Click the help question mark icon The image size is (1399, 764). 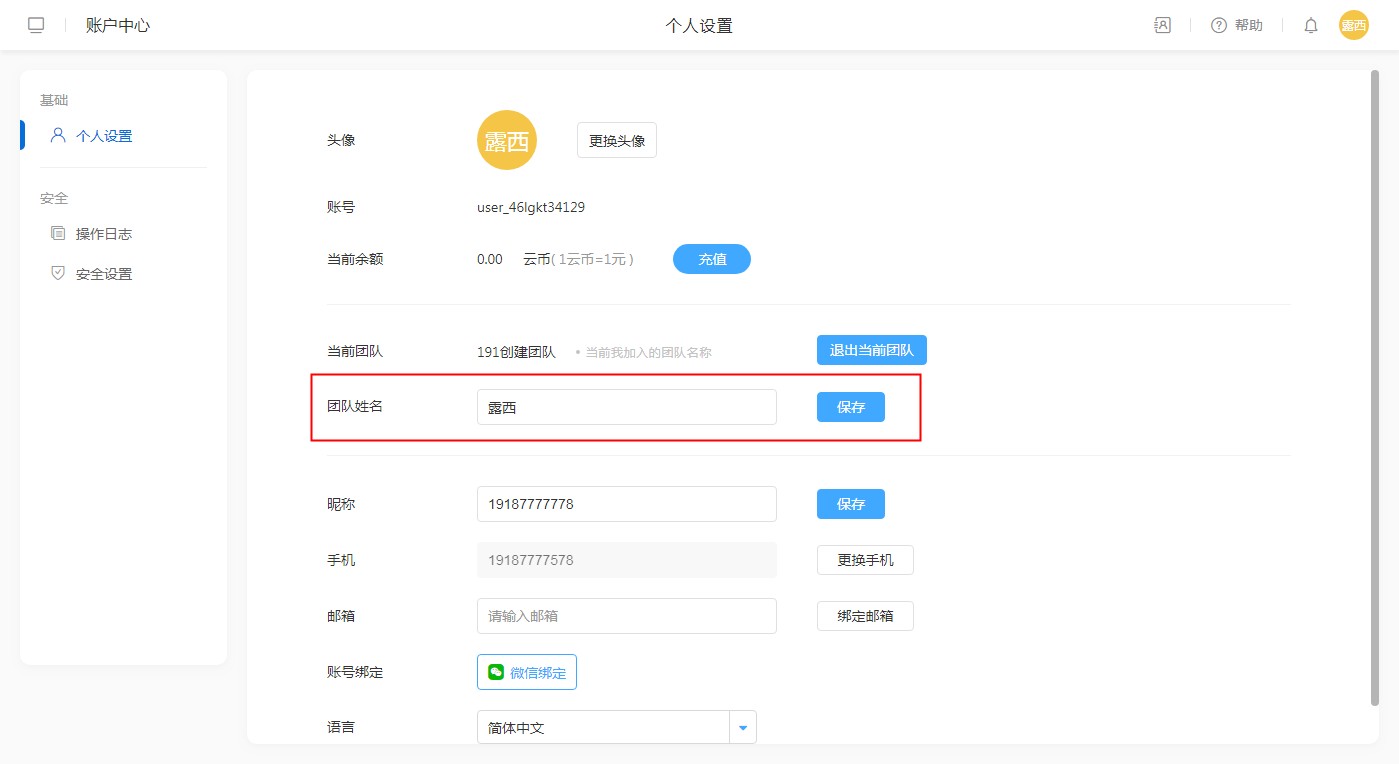[x=1218, y=26]
